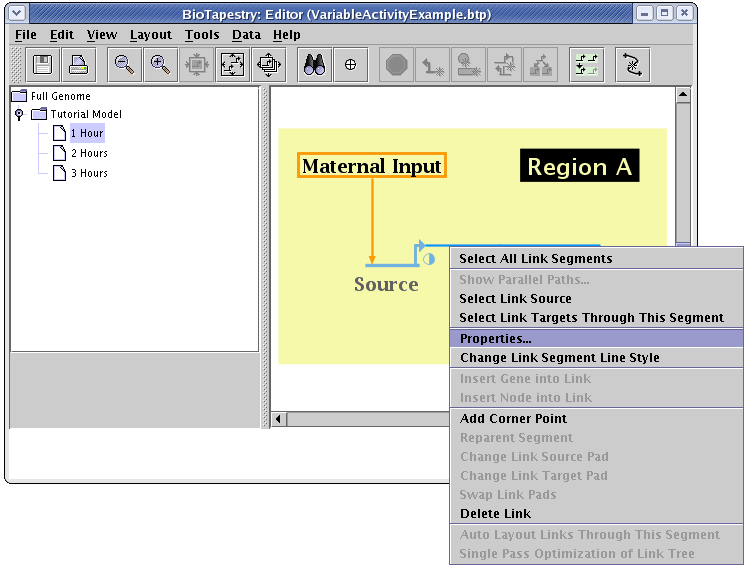
Task: Click the Region A label
Action: pos(579,167)
